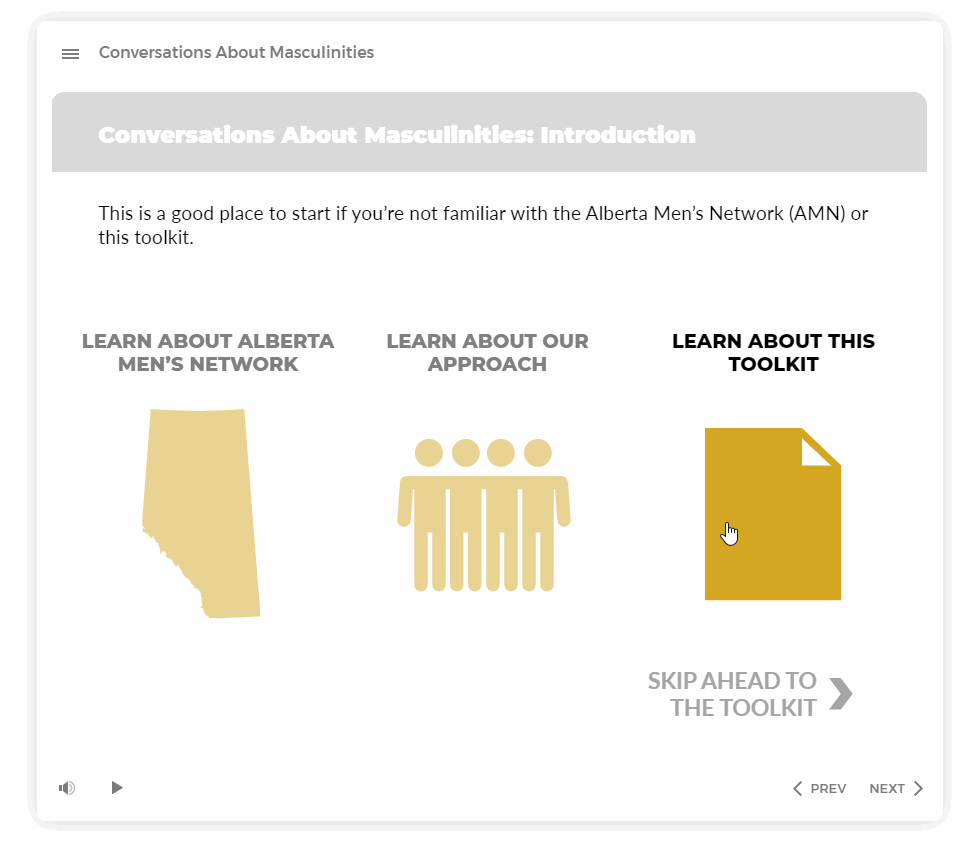Viewport: 975px width, 842px height.
Task: Open the hamburger menu icon
Action: (70, 54)
